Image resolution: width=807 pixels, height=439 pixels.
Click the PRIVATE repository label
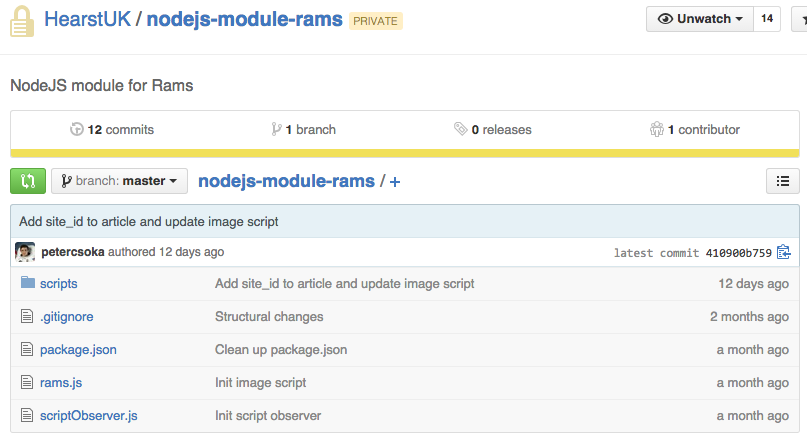pos(376,21)
